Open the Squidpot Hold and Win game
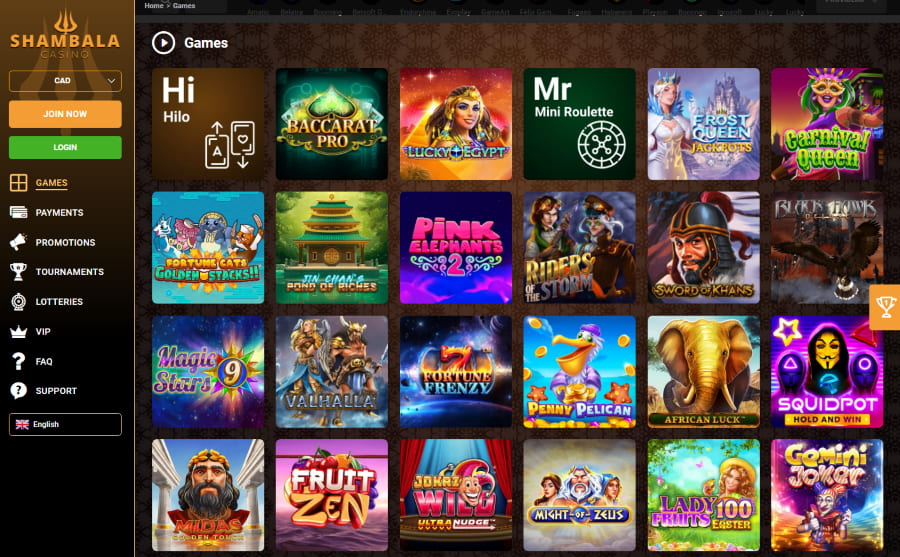The height and width of the screenshot is (557, 900). (827, 372)
